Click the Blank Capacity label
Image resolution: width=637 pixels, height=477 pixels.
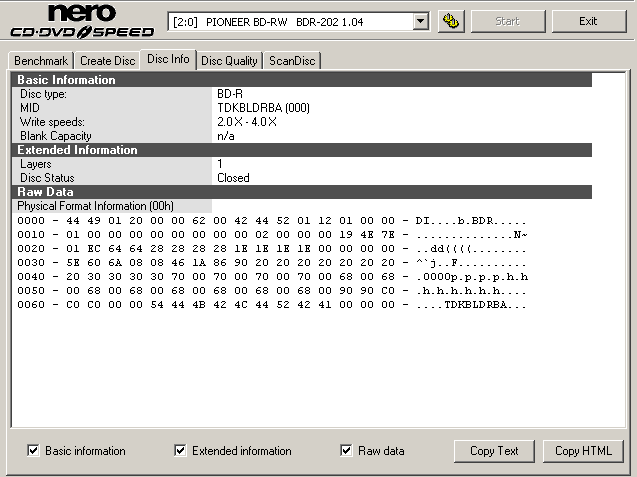(x=56, y=136)
